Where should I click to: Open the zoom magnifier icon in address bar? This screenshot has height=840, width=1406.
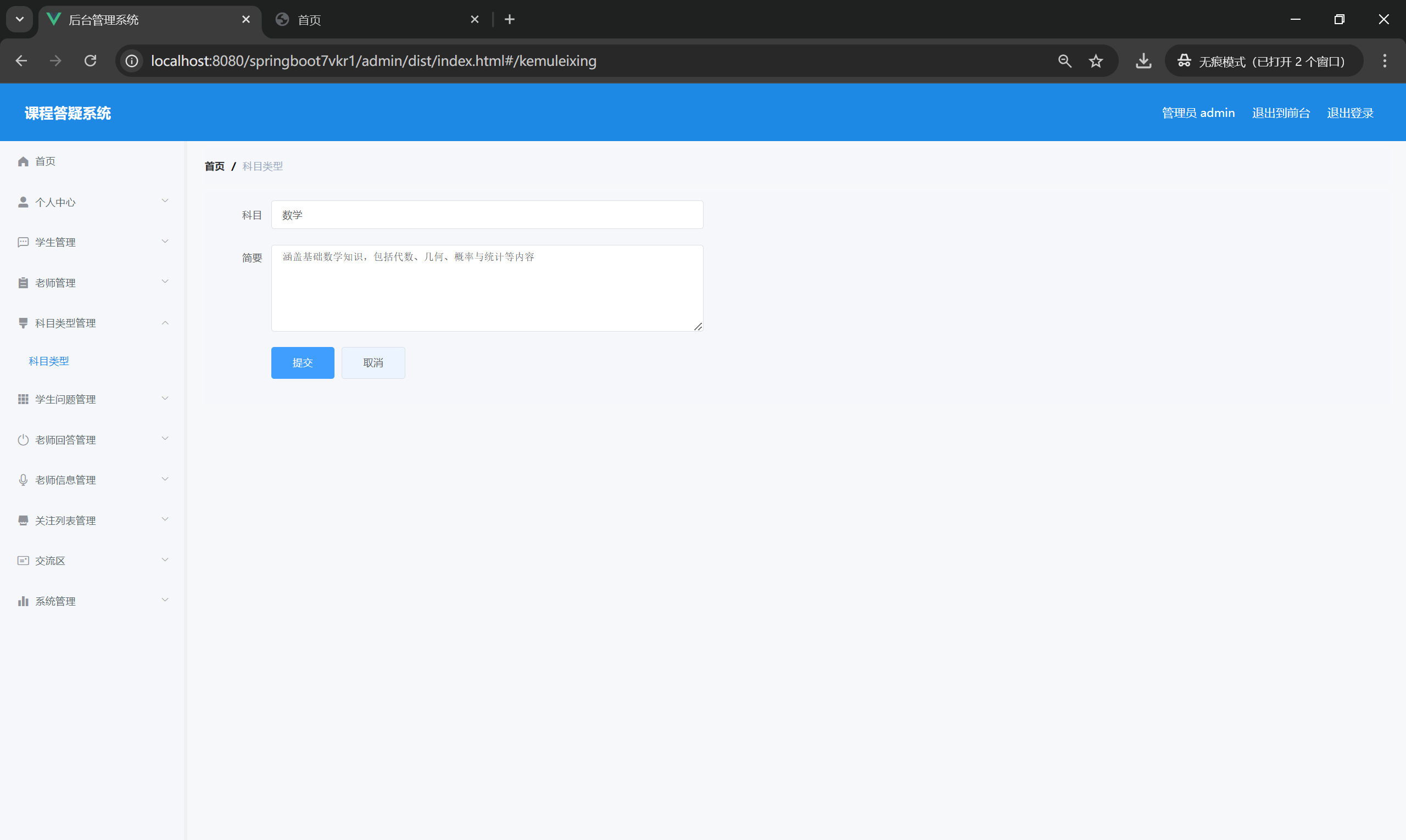pyautogui.click(x=1064, y=61)
